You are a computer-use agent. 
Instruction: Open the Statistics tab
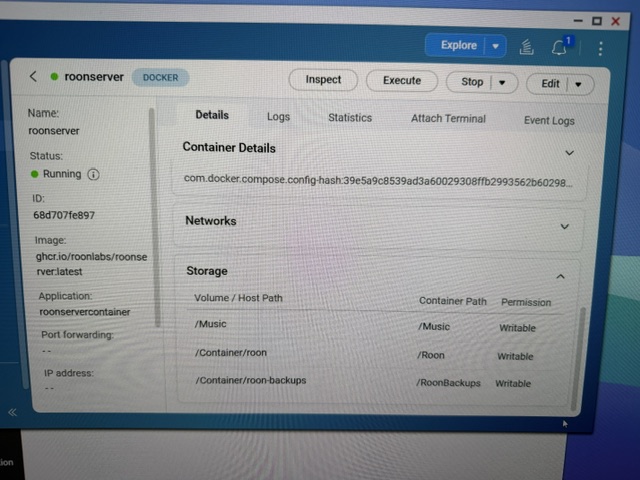click(x=350, y=118)
